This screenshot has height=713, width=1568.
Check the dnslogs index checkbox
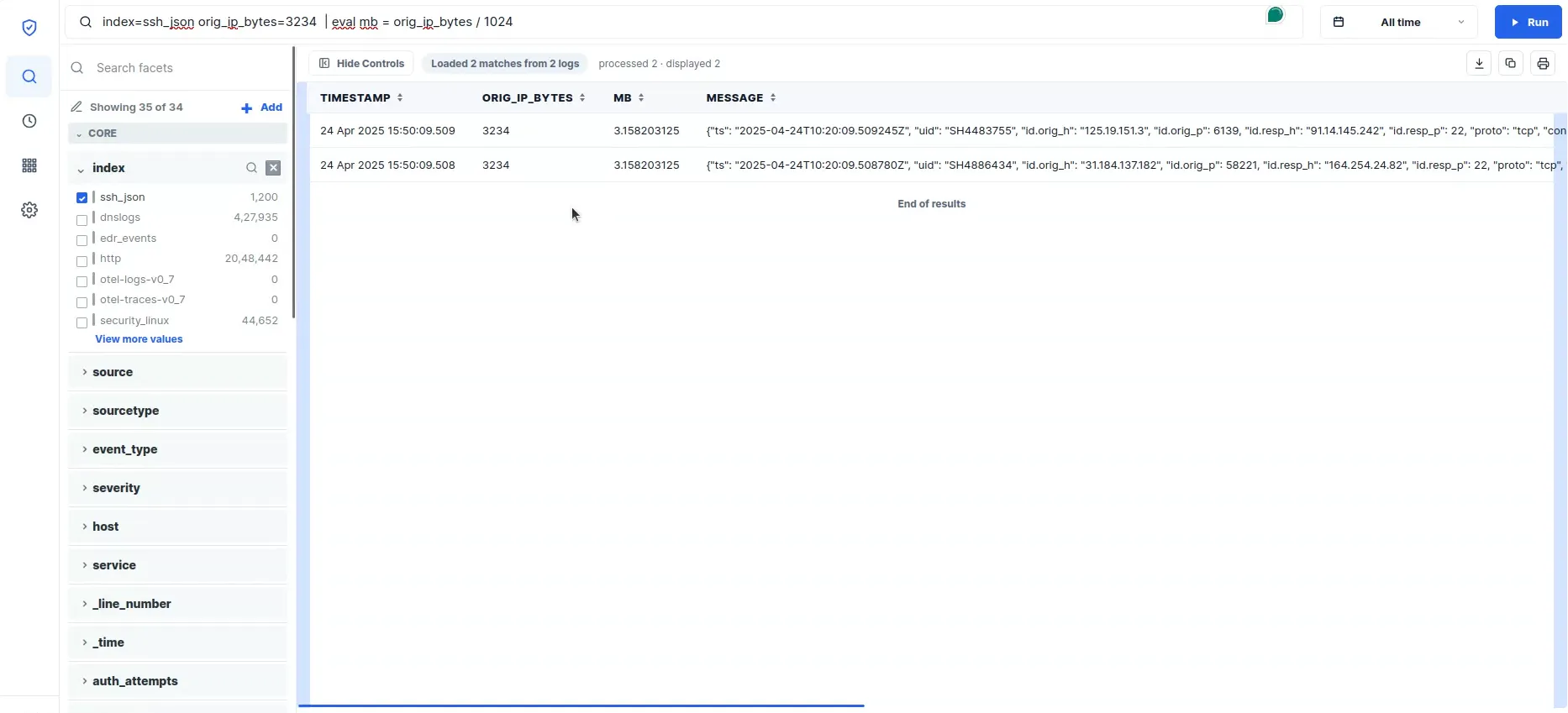pos(82,220)
